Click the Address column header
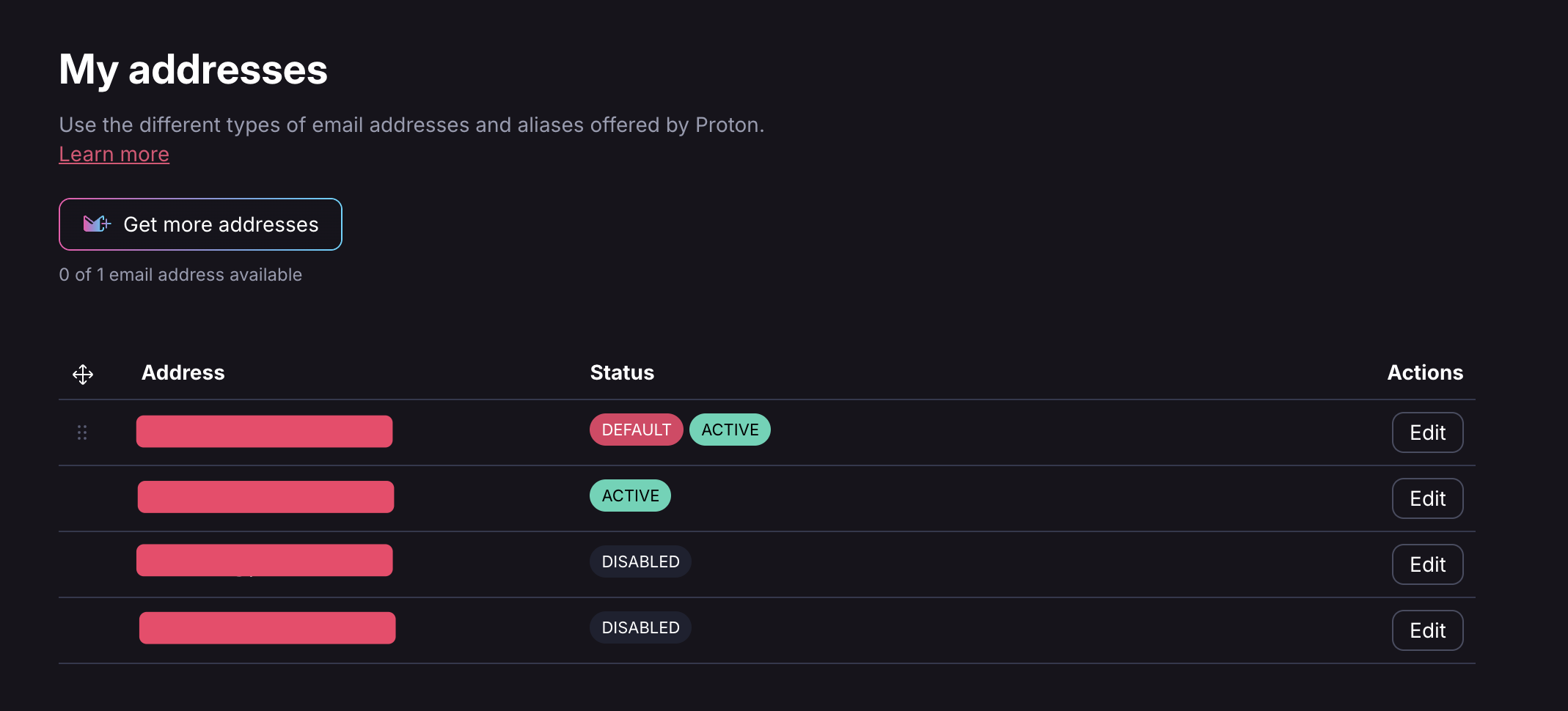Viewport: 1568px width, 711px height. [183, 372]
